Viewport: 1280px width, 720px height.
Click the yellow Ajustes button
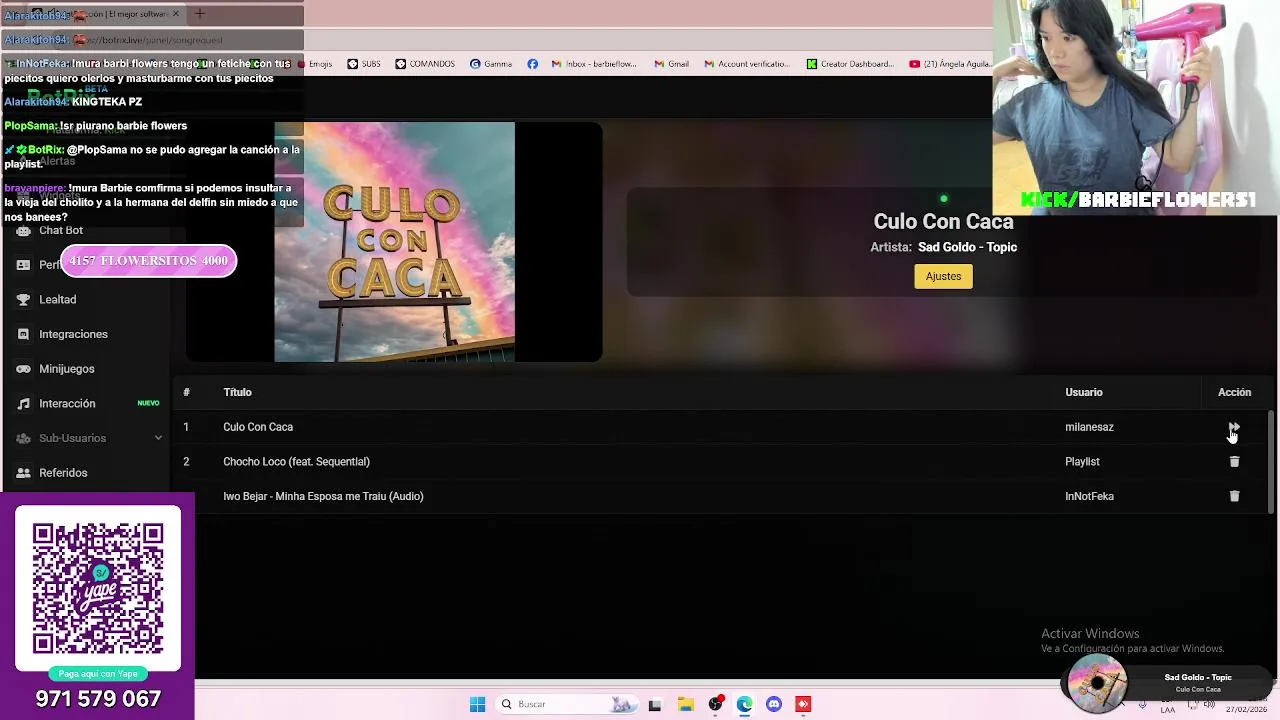click(943, 276)
